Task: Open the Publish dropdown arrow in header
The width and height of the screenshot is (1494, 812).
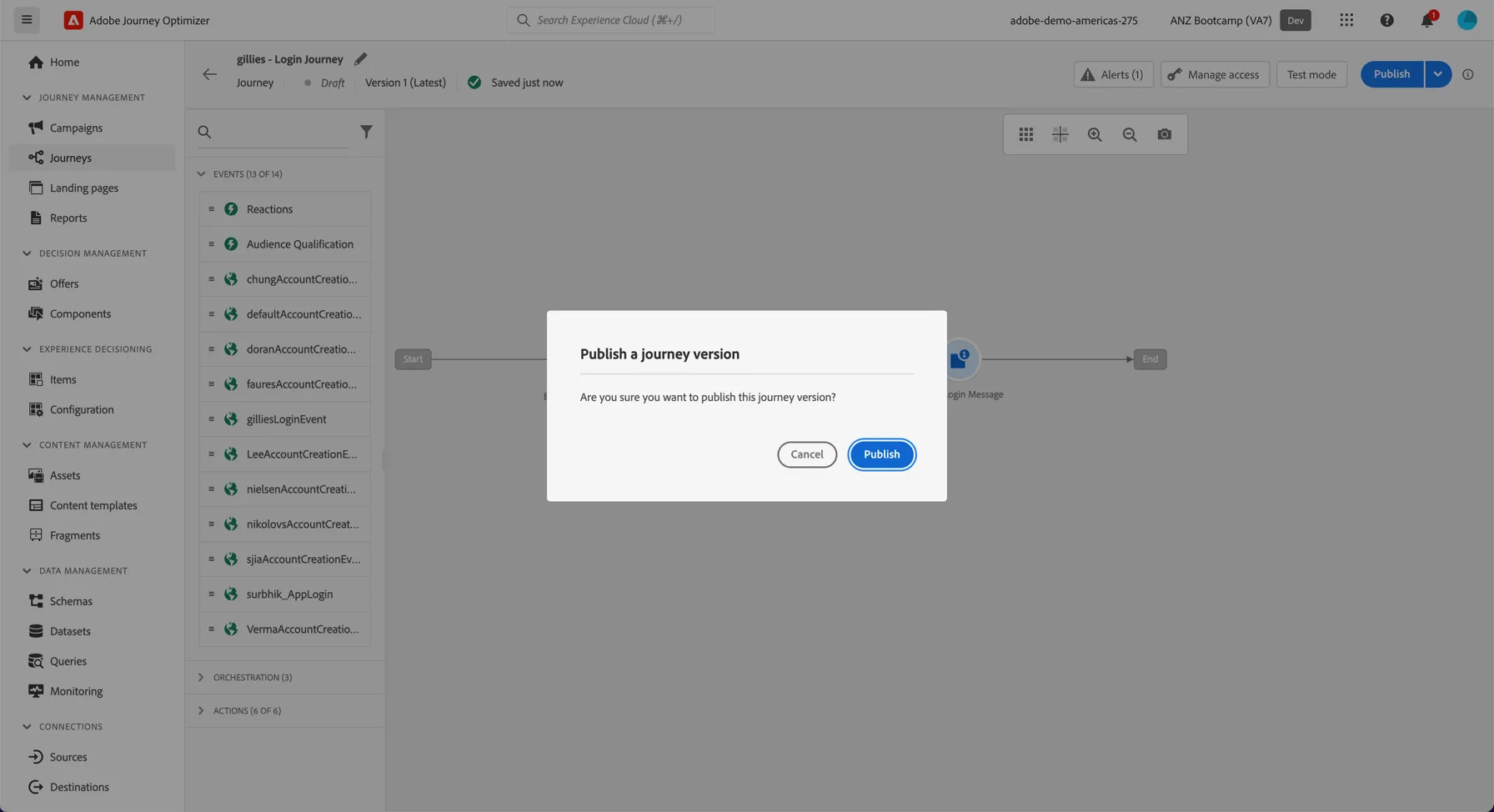Action: point(1437,74)
